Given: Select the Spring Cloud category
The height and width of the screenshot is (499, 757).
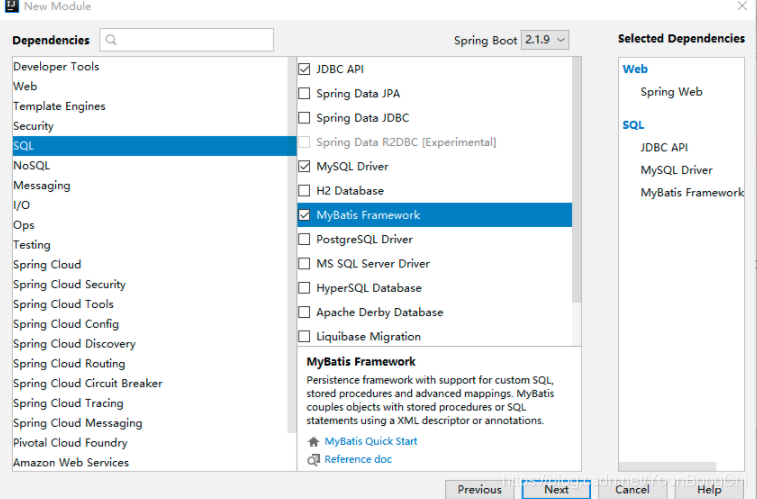Looking at the screenshot, I should [150, 264].
